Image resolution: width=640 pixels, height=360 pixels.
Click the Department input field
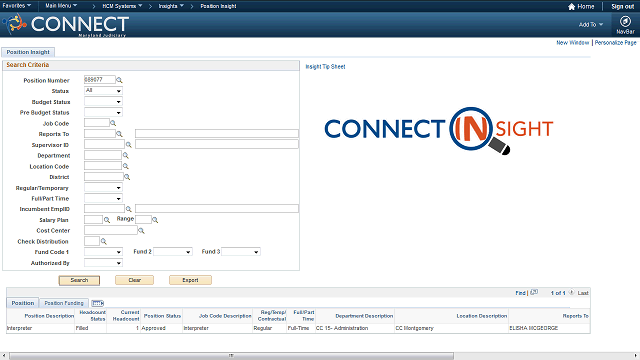[x=103, y=155]
